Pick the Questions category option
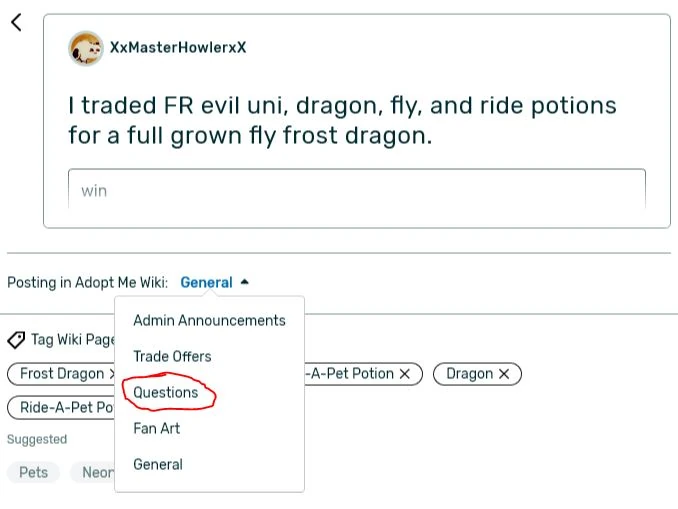This screenshot has width=678, height=509. (x=166, y=392)
